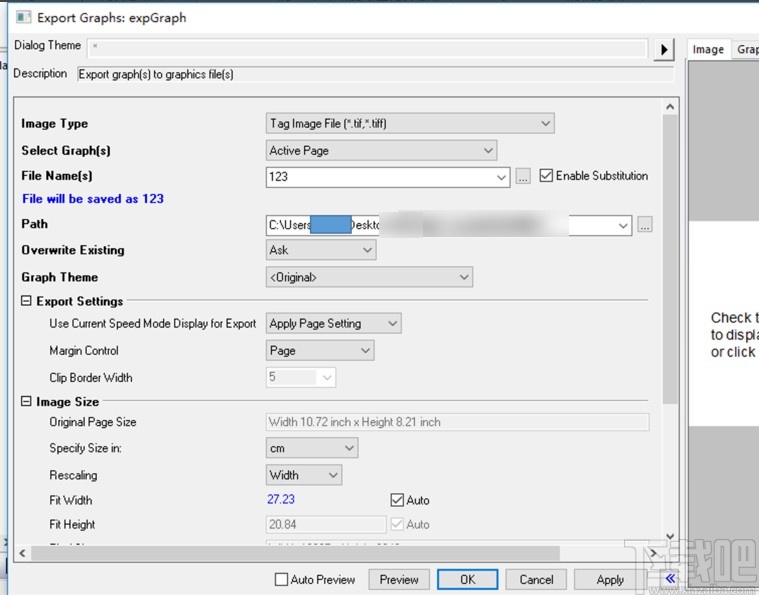This screenshot has height=595, width=759.
Task: Collapse the Export Settings section
Action: (x=26, y=301)
